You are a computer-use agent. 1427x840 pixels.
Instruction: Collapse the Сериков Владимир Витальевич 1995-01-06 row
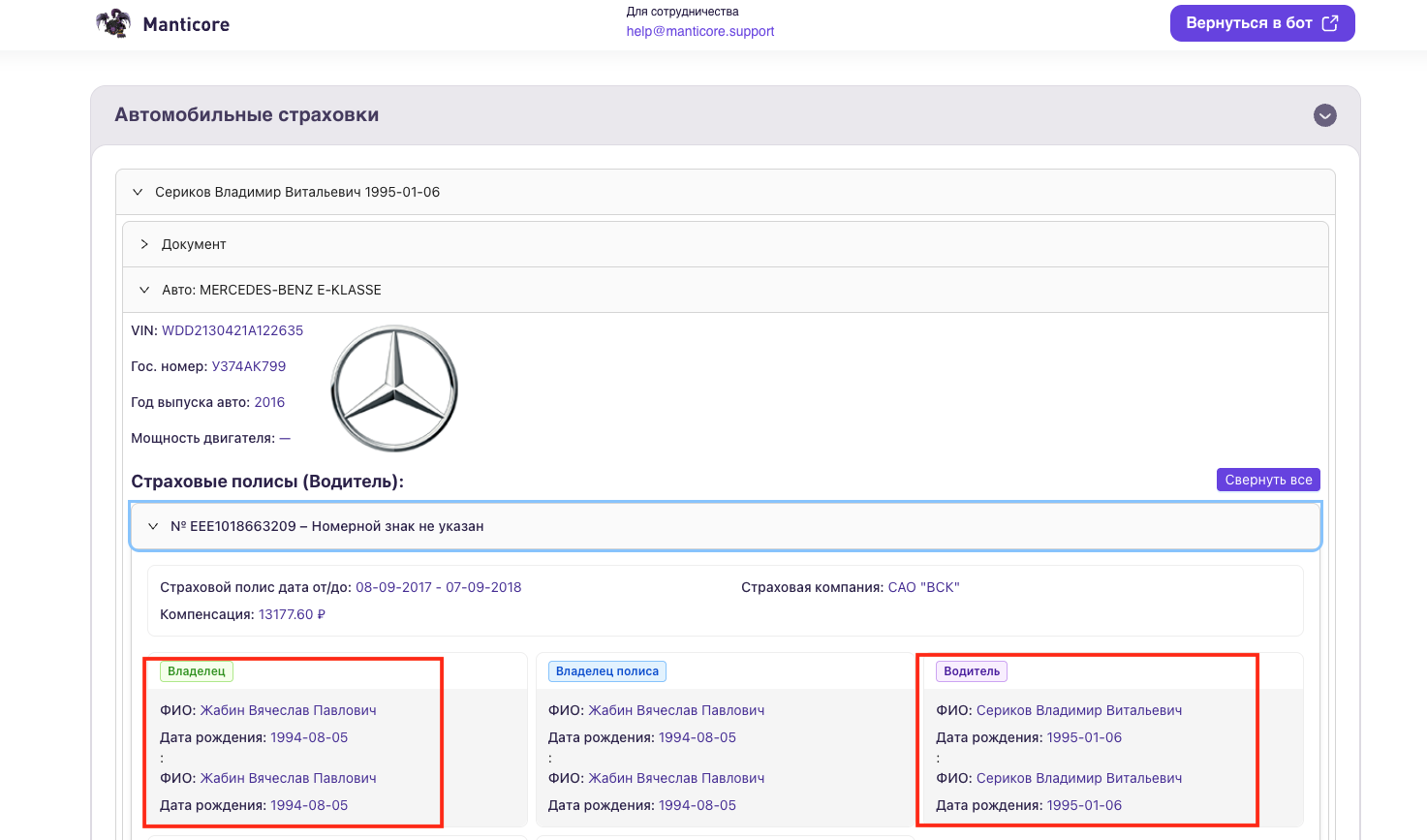pyautogui.click(x=726, y=192)
